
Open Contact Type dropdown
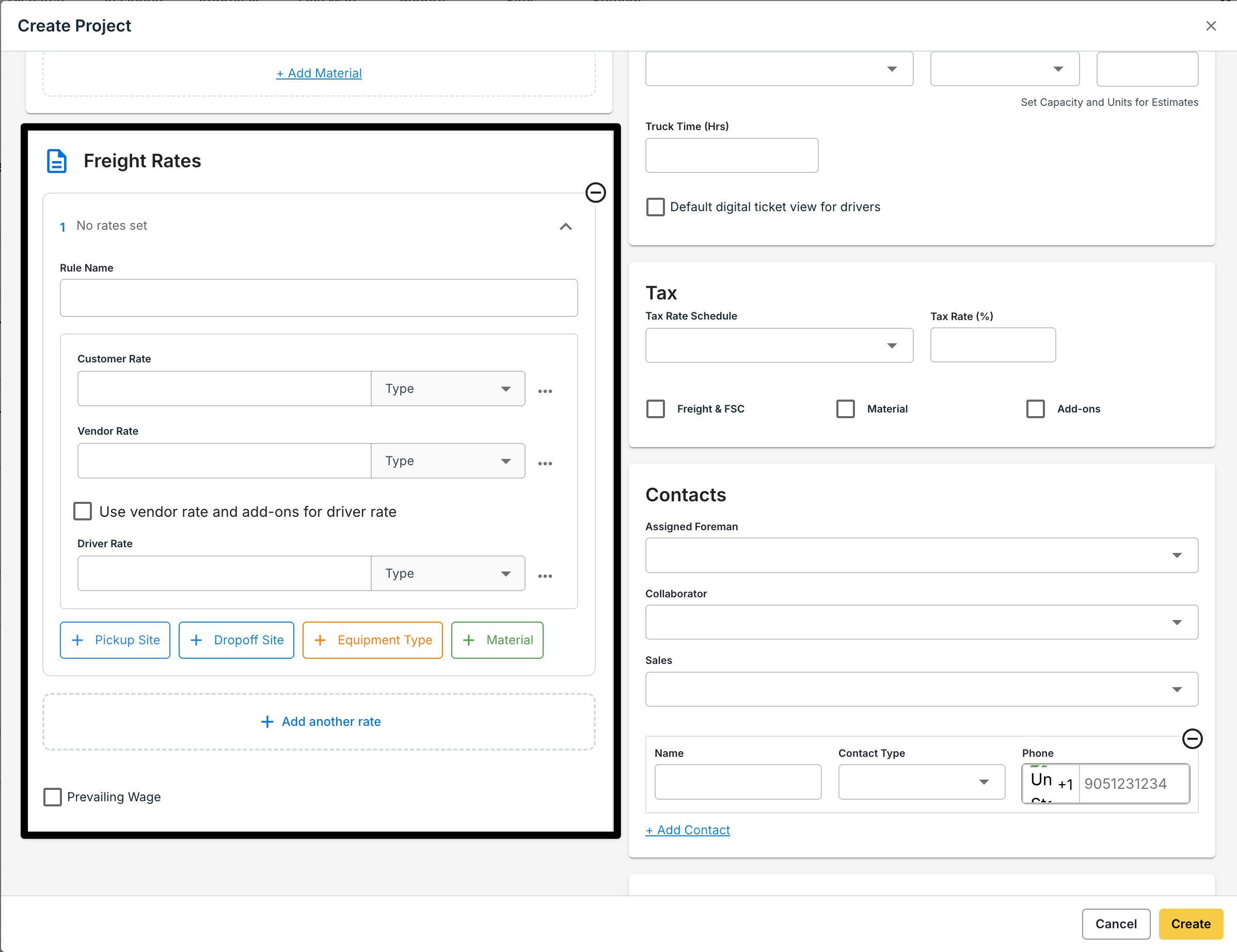[x=922, y=782]
